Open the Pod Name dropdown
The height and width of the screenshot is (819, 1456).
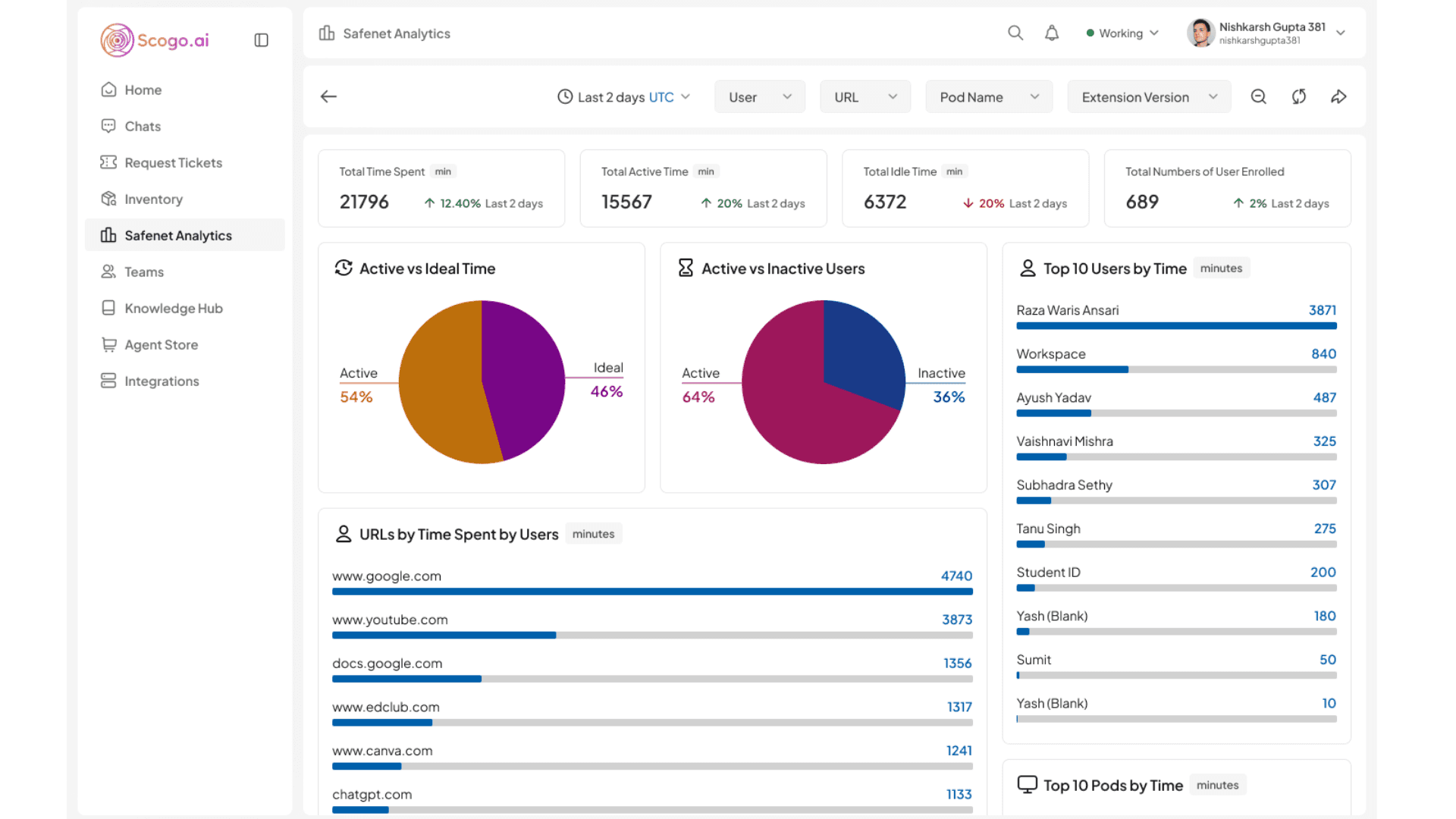coord(988,97)
